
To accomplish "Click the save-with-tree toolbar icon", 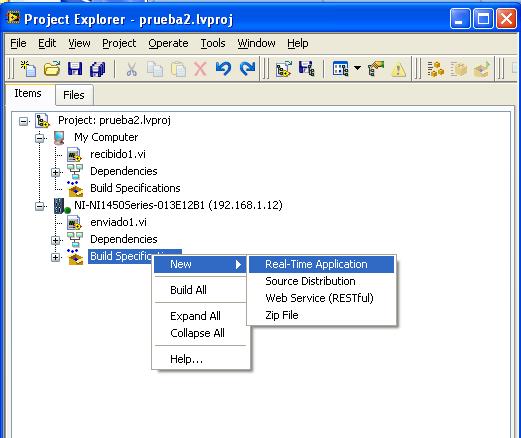I will (306, 69).
